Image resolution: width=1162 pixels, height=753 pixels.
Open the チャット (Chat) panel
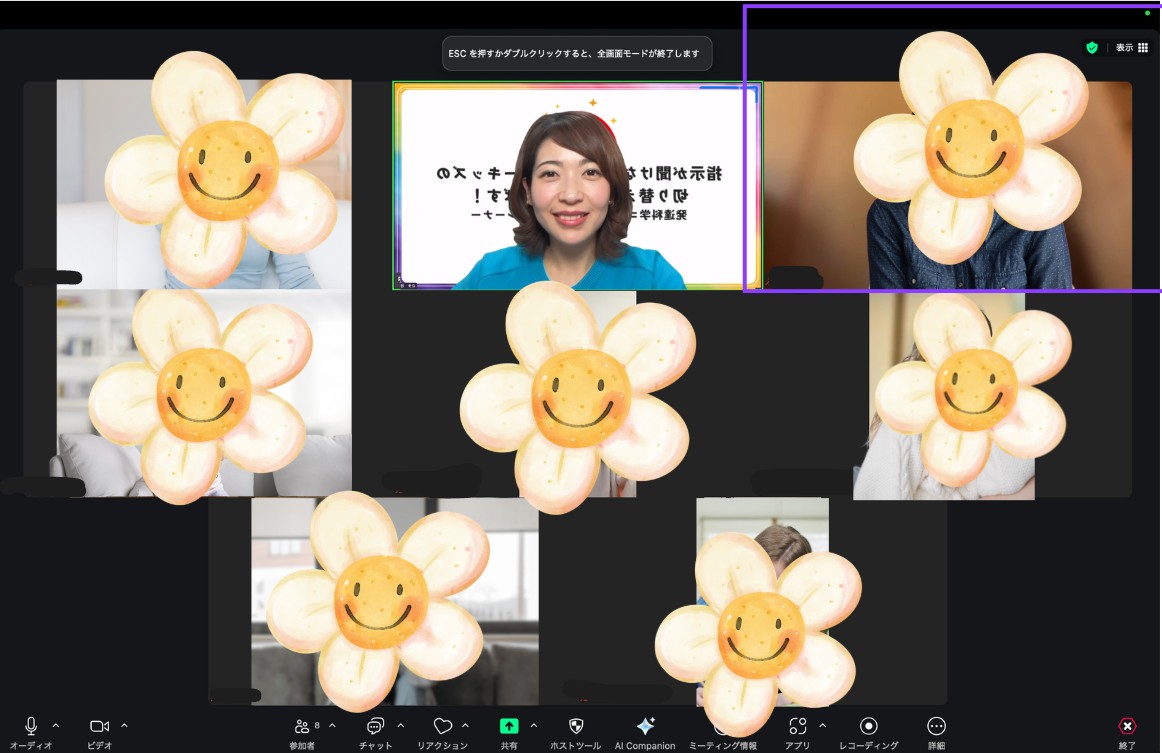tap(375, 727)
